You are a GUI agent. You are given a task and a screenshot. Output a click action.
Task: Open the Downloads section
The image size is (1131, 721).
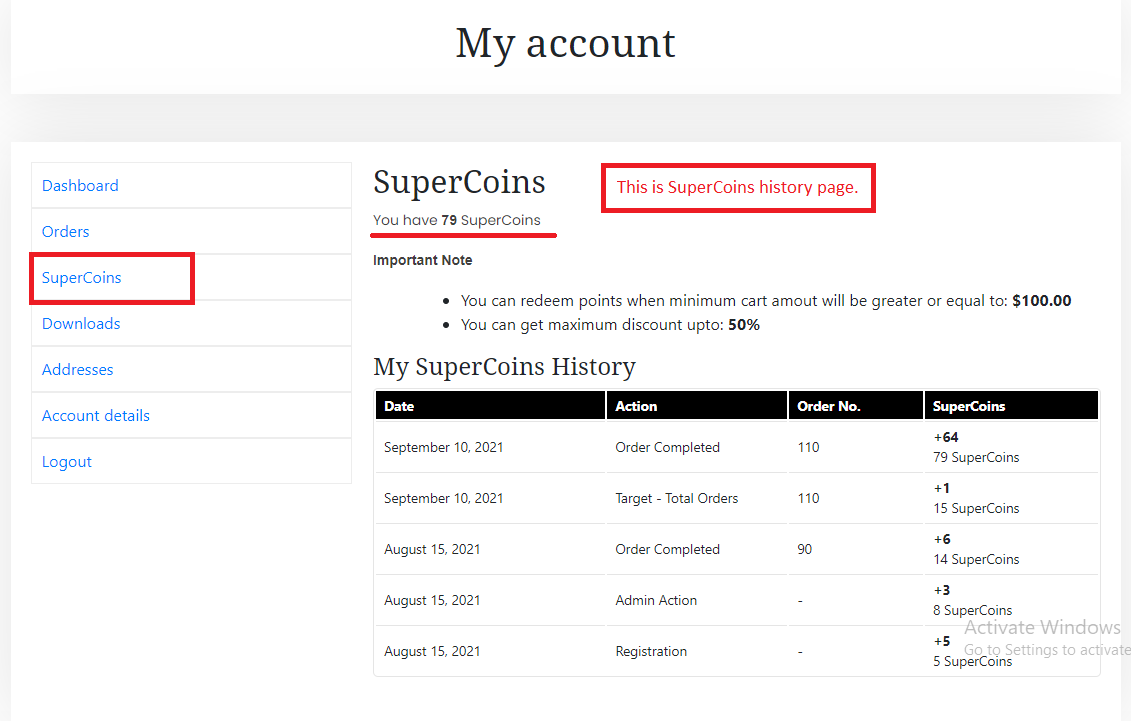(x=81, y=324)
